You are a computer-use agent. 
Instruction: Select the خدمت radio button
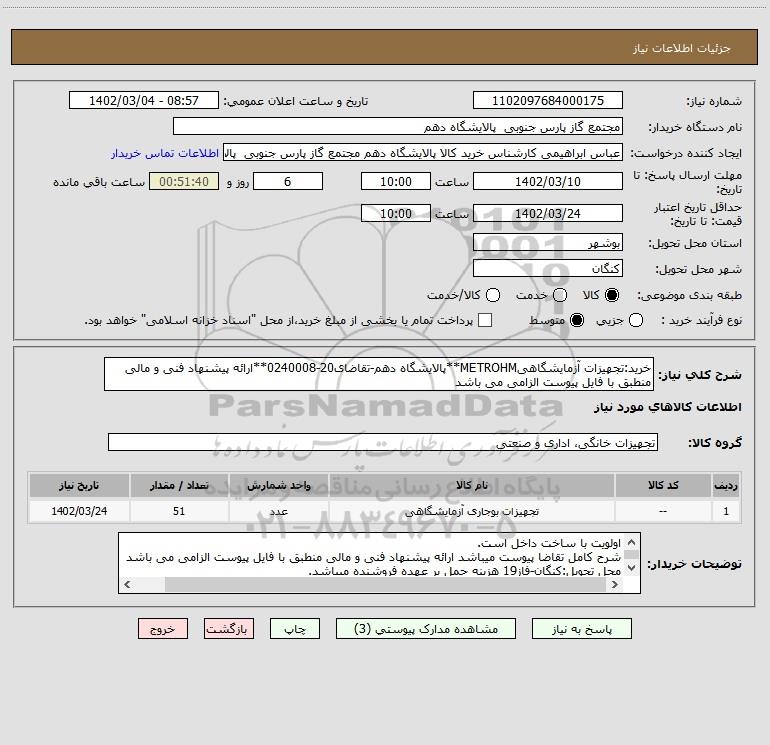pos(560,295)
